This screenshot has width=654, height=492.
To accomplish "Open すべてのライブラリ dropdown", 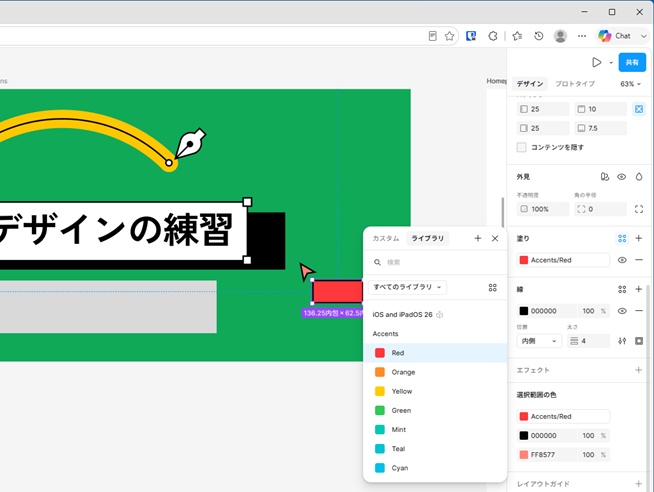I will point(407,287).
